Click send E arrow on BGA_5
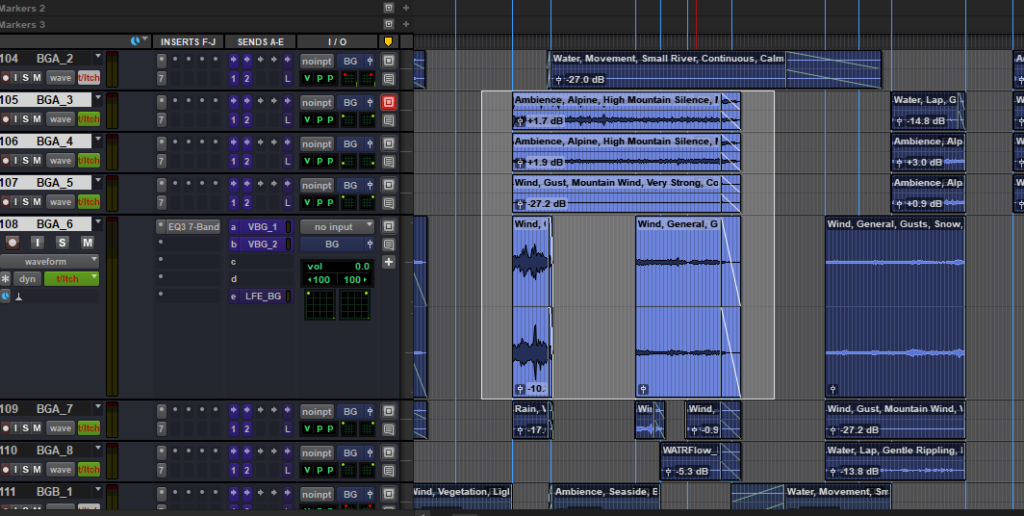The width and height of the screenshot is (1024, 516). pos(287,184)
